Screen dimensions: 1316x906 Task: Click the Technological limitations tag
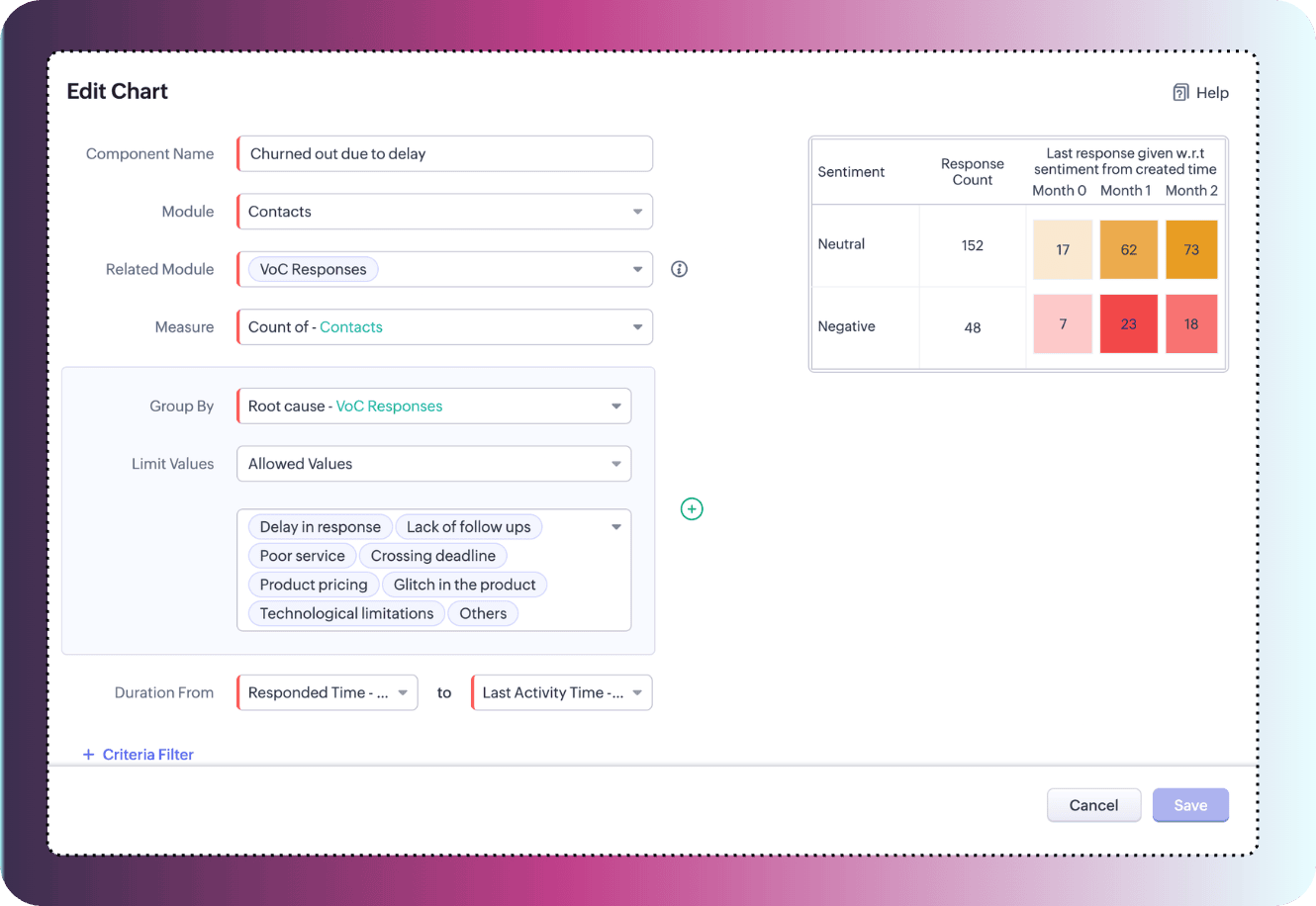(346, 613)
